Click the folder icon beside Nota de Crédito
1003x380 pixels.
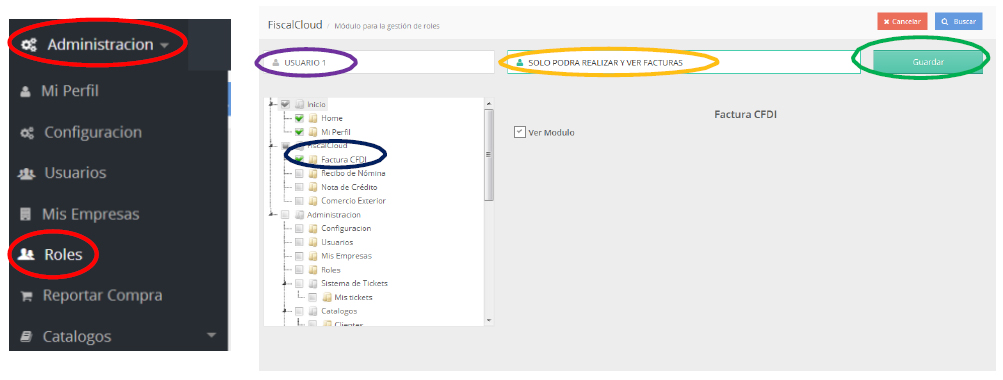coord(313,187)
